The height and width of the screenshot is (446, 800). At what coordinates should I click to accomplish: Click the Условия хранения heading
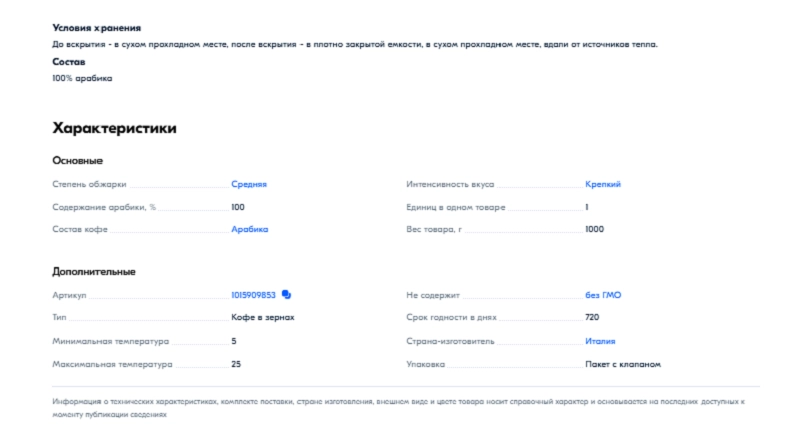(96, 28)
